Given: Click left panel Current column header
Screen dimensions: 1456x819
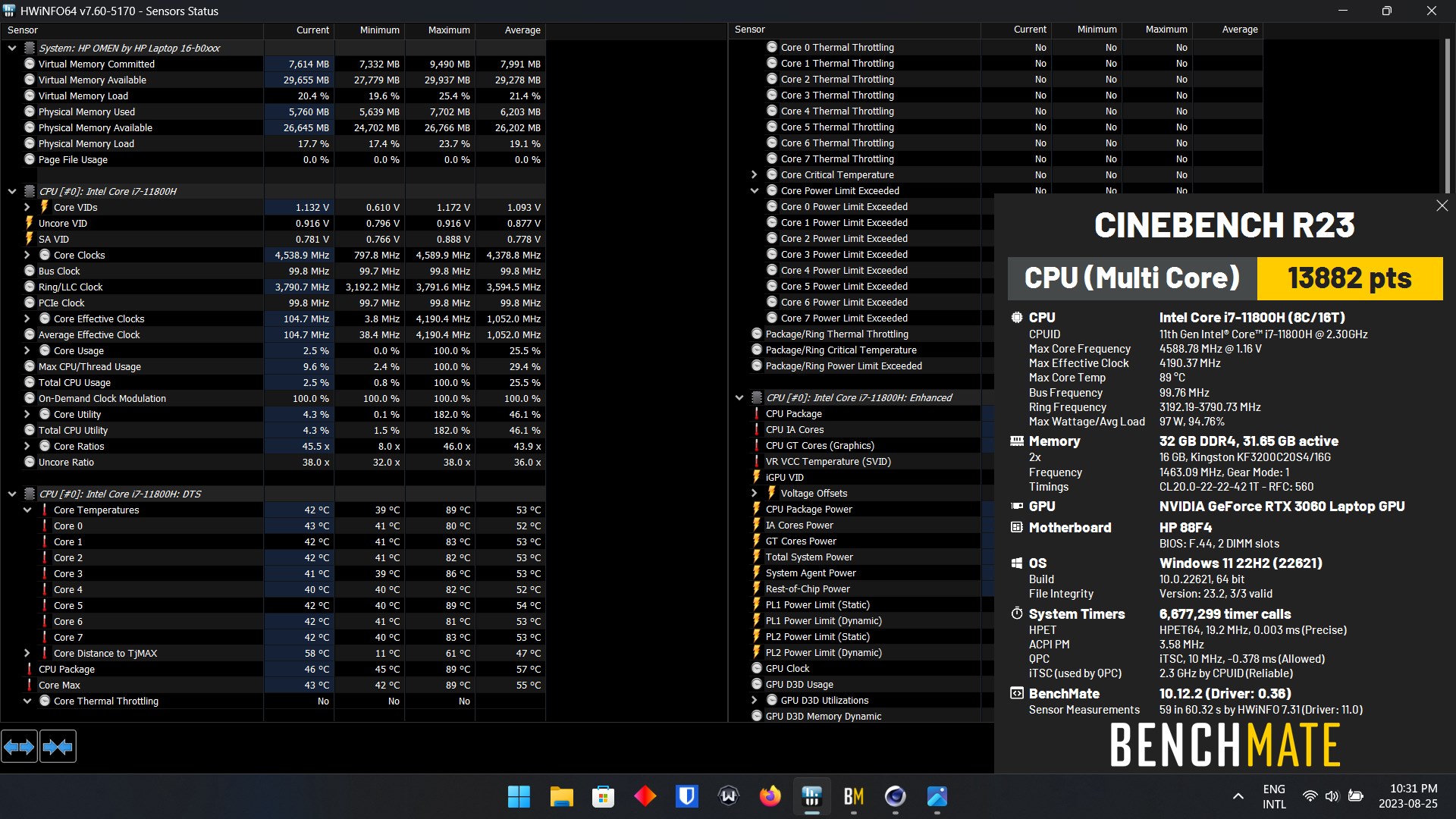Looking at the screenshot, I should pyautogui.click(x=299, y=30).
